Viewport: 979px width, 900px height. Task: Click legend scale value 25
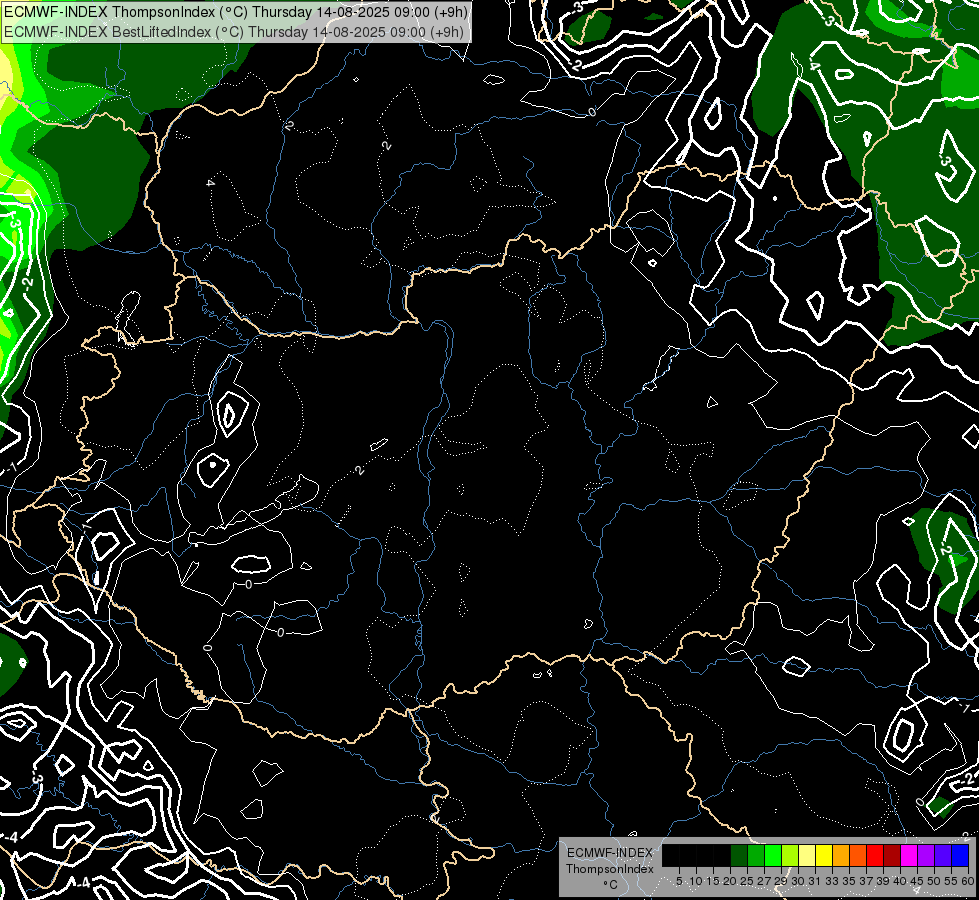coord(747,881)
